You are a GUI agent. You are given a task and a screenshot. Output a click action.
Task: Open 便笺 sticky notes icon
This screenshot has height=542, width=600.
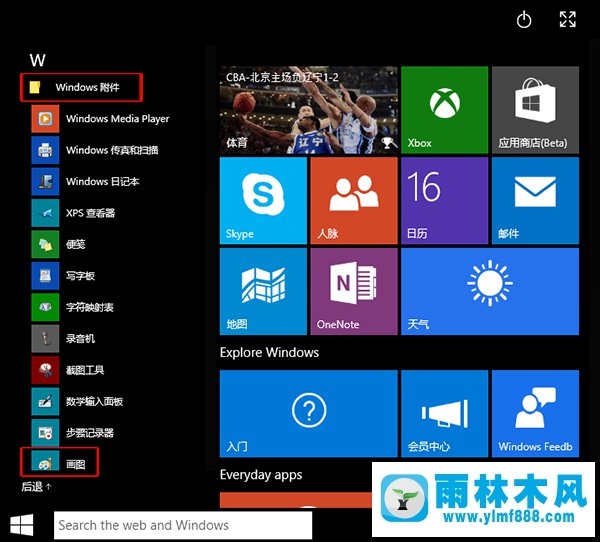tap(45, 244)
